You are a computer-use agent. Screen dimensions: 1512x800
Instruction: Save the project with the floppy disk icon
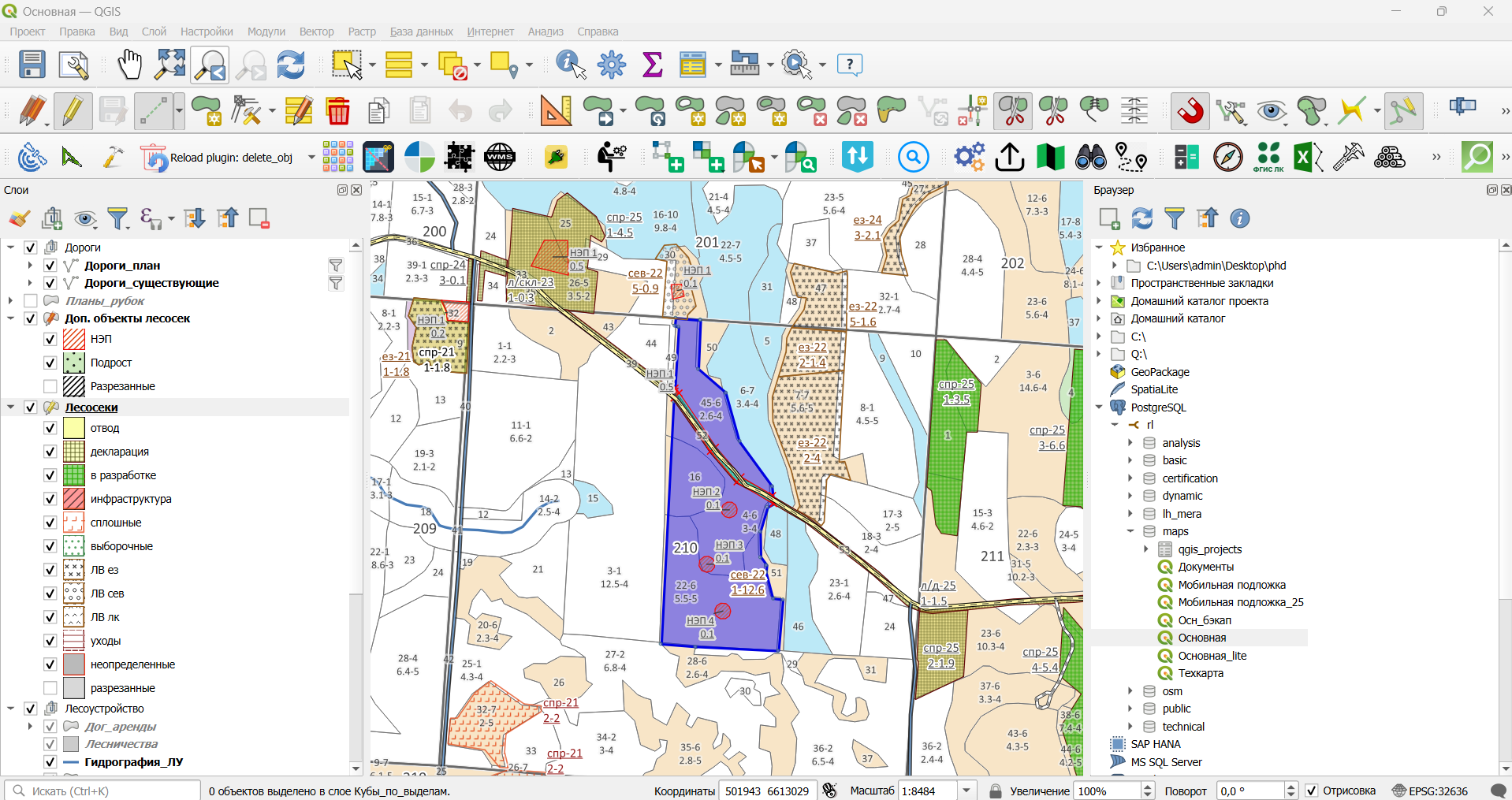click(x=32, y=64)
